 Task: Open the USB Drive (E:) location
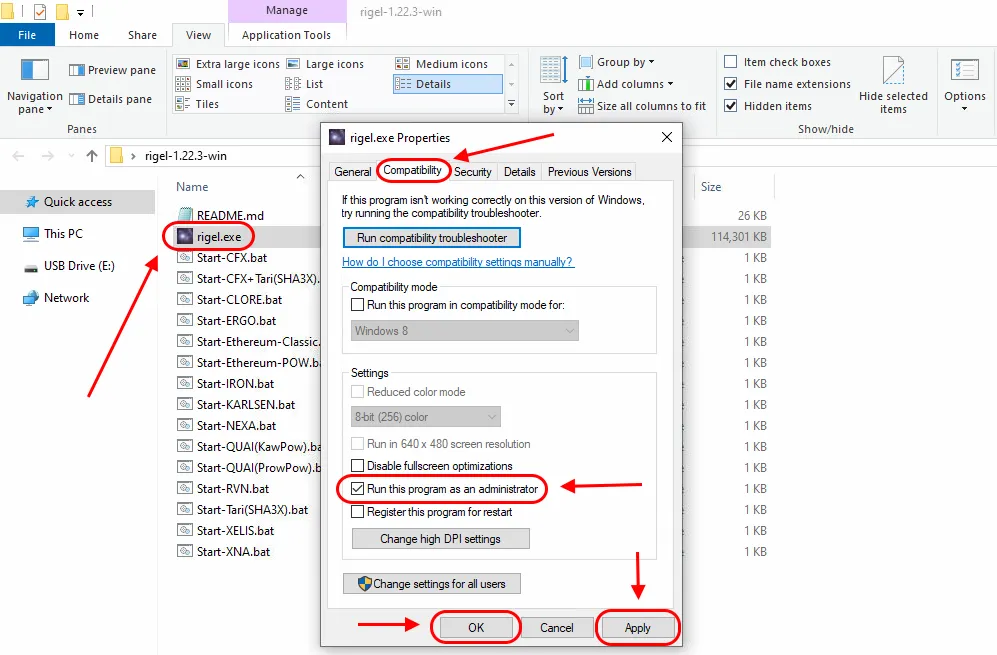click(79, 266)
